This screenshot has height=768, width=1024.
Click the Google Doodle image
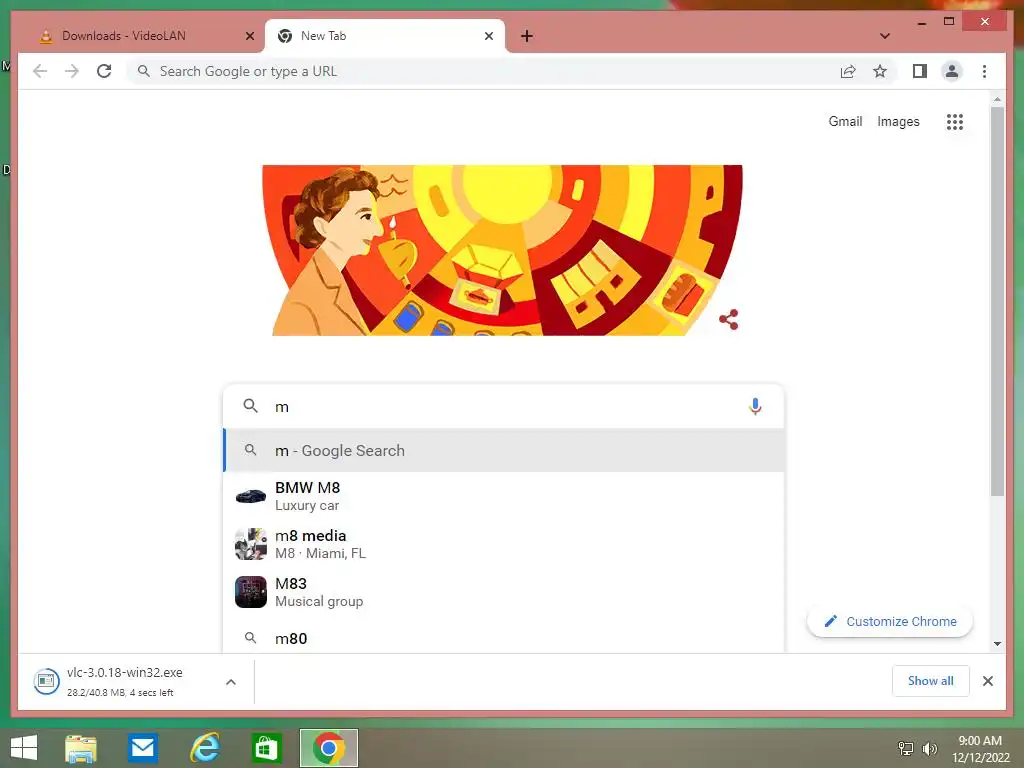tap(502, 250)
